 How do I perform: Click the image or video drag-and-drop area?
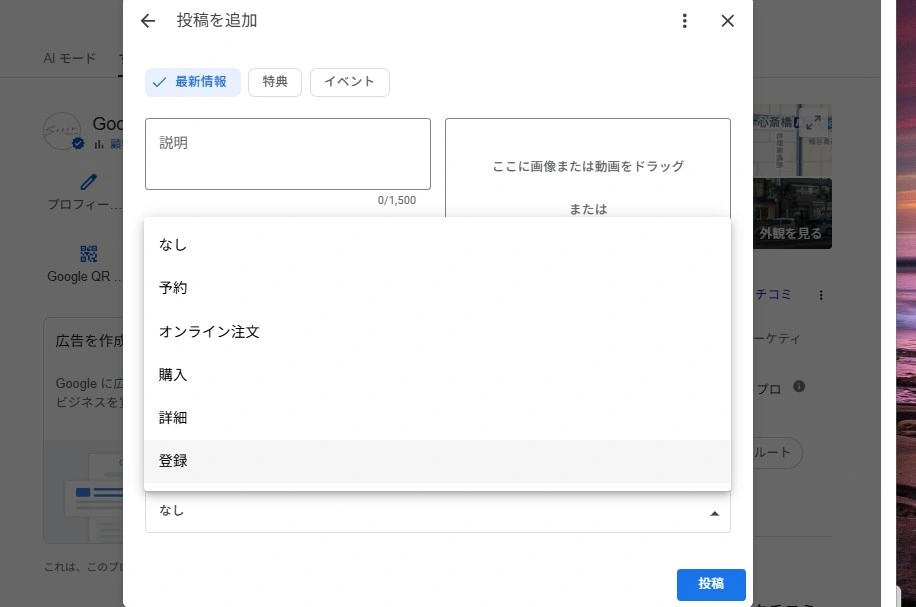click(x=588, y=168)
